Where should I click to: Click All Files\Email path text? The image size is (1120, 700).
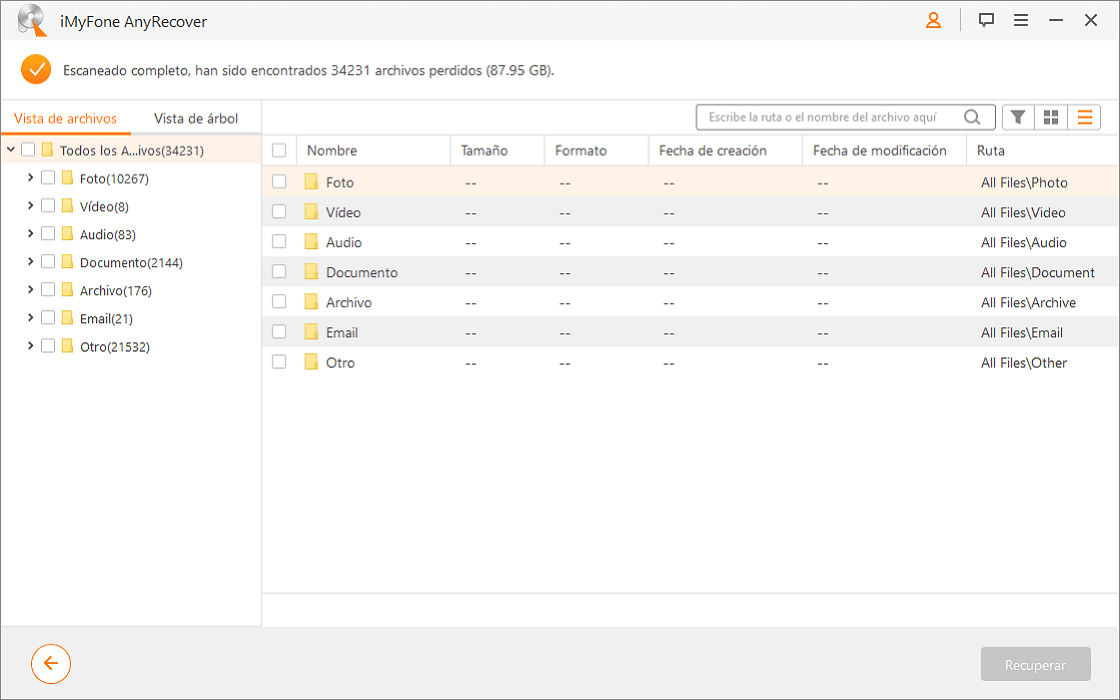(1021, 333)
